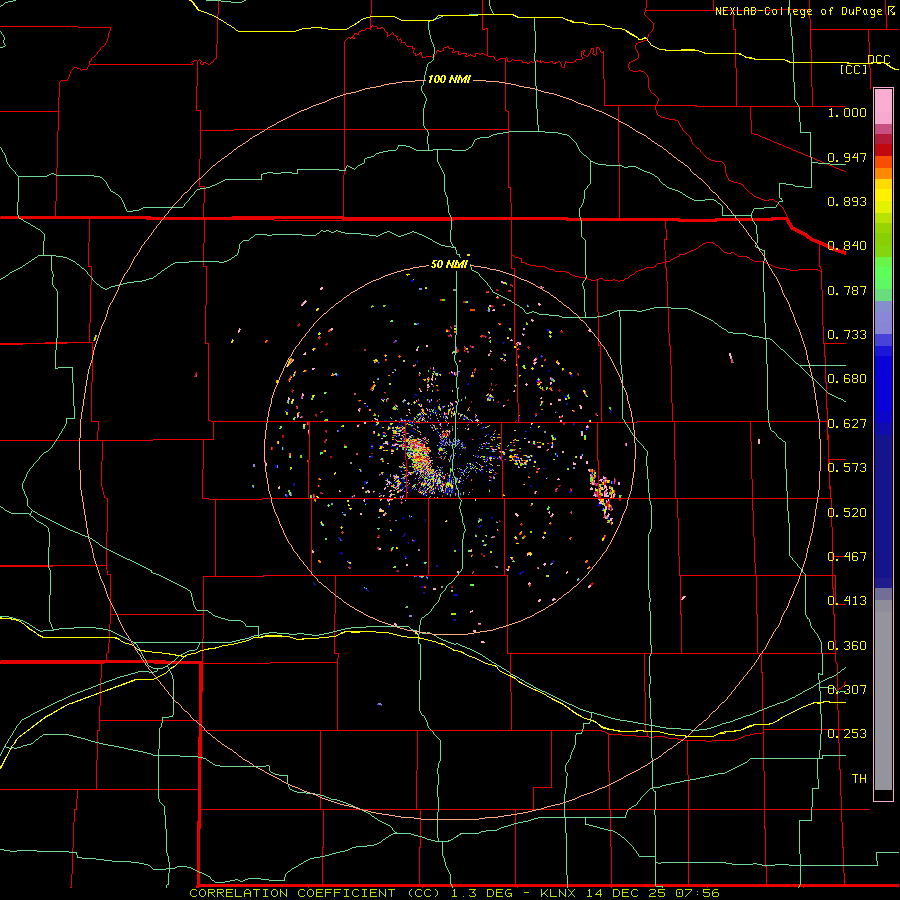
Task: Click the 0.893 color scale value
Action: 847,201
